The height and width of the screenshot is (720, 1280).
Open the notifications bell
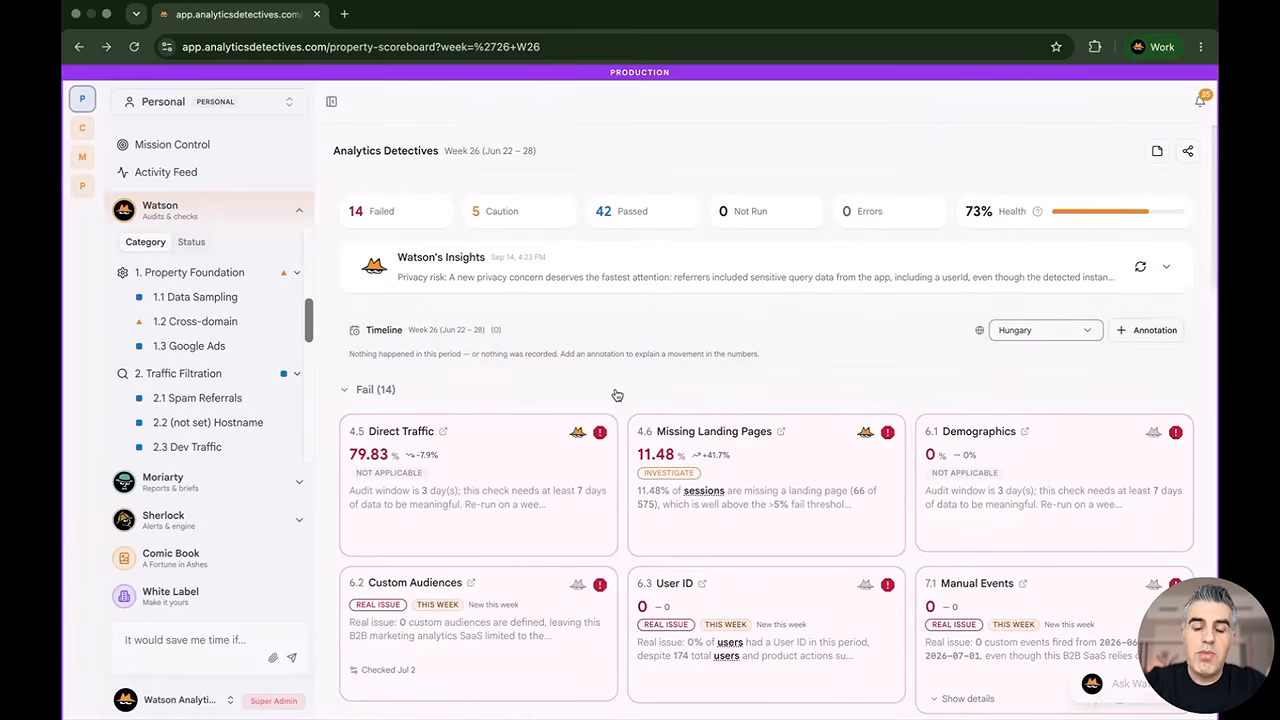[x=1200, y=101]
